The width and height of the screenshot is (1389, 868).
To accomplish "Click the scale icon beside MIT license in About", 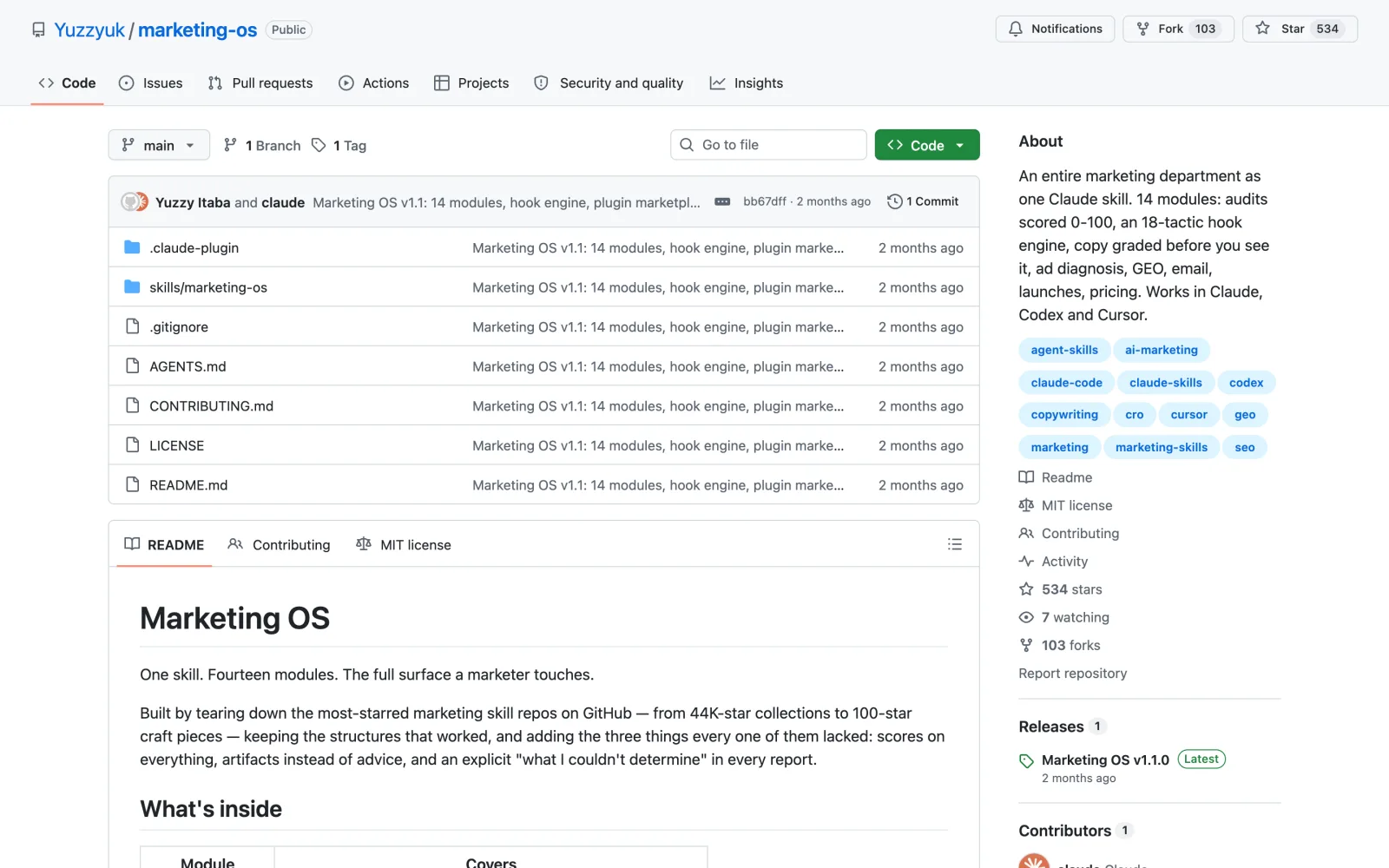I will 1026,505.
